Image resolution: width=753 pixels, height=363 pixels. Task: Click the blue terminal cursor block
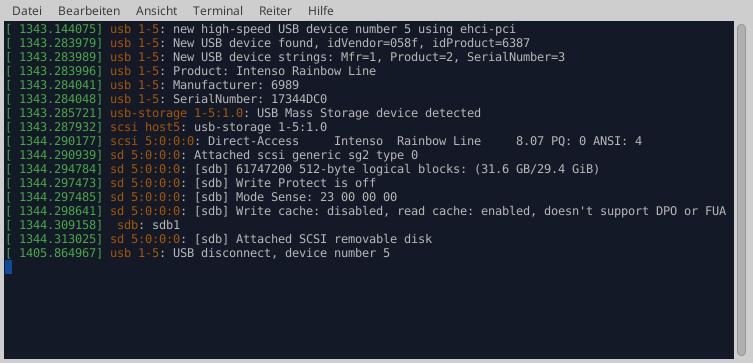point(9,267)
